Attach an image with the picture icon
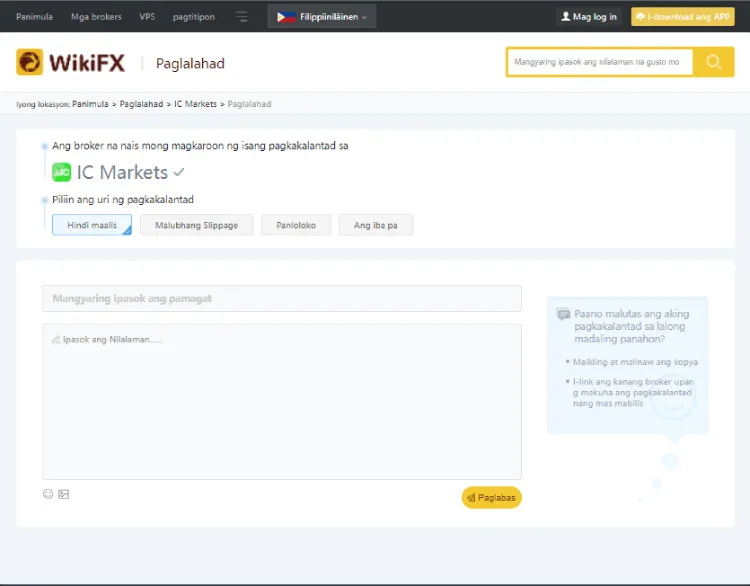The height and width of the screenshot is (586, 750). pyautogui.click(x=64, y=494)
